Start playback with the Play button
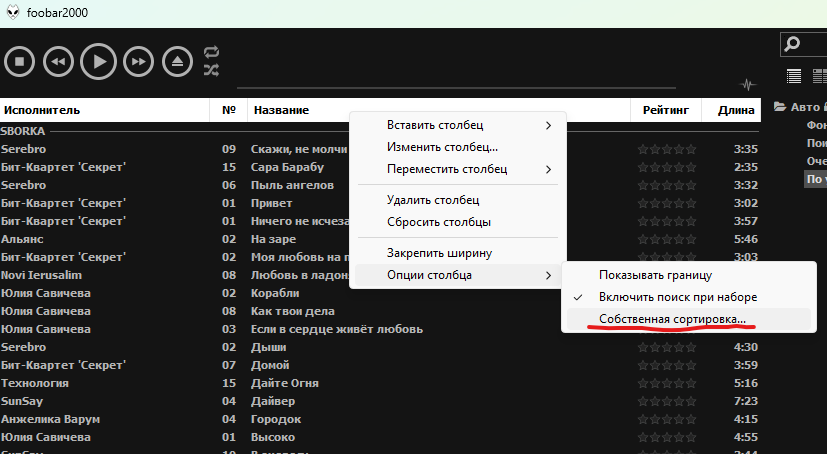Image resolution: width=827 pixels, height=454 pixels. tap(98, 62)
